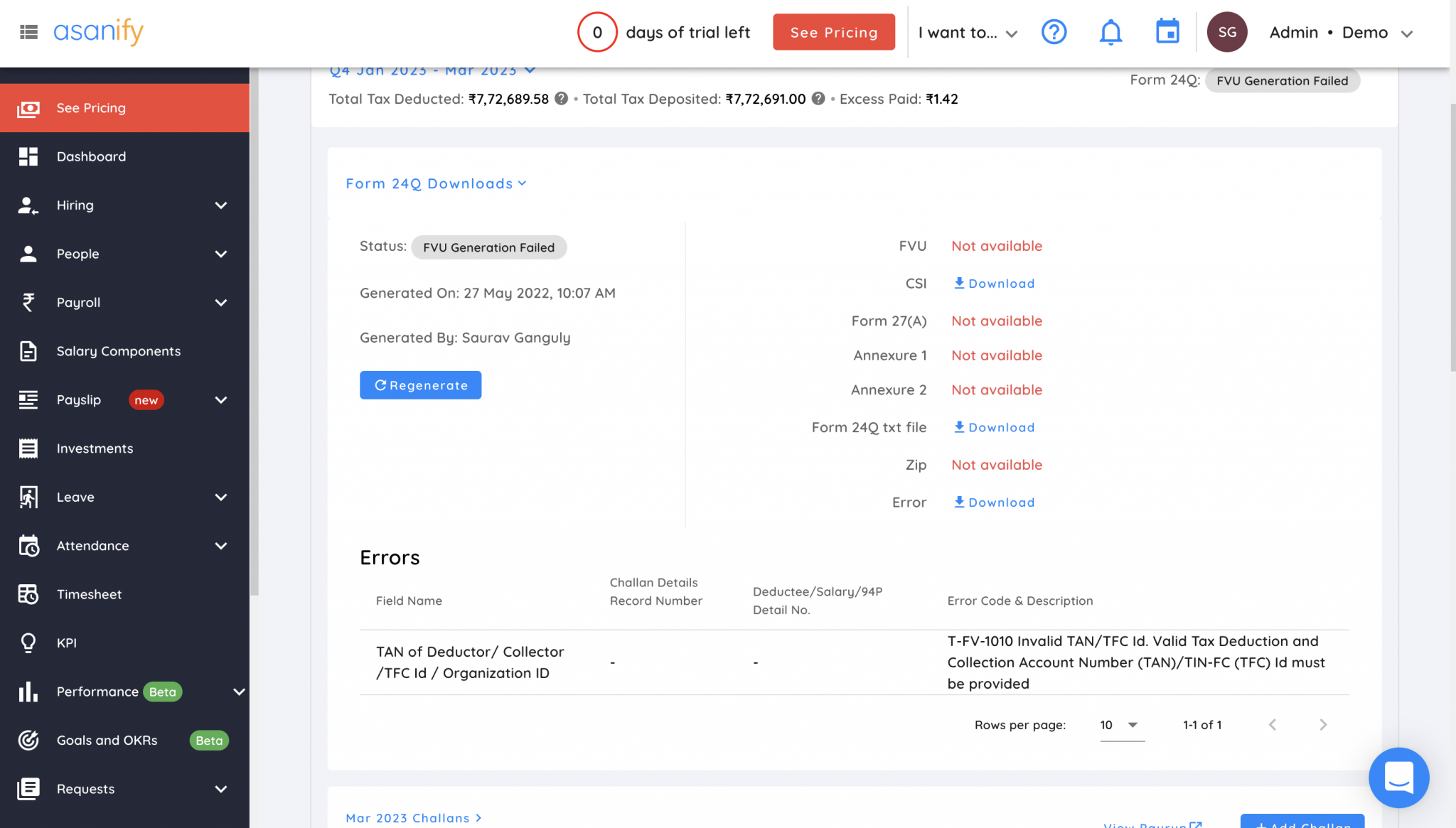The width and height of the screenshot is (1456, 828).
Task: Open the calendar icon in the header
Action: pyautogui.click(x=1167, y=32)
